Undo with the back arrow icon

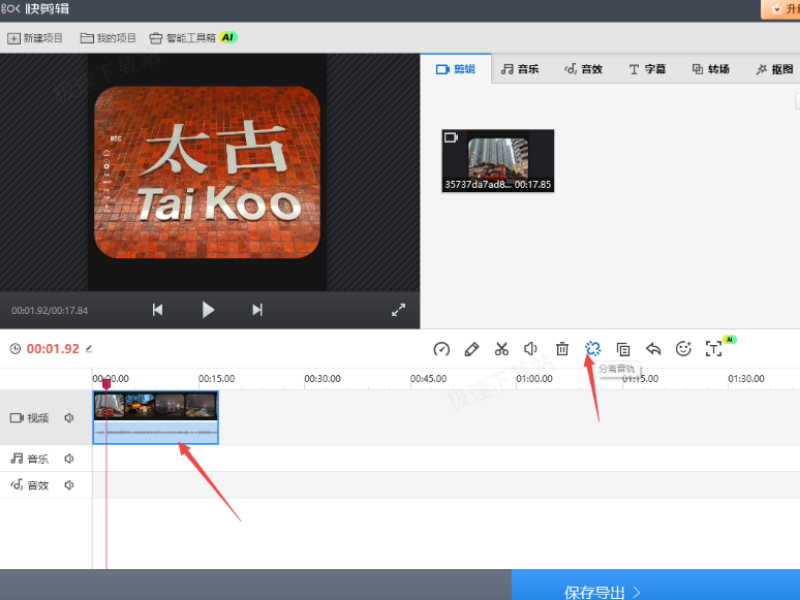653,349
